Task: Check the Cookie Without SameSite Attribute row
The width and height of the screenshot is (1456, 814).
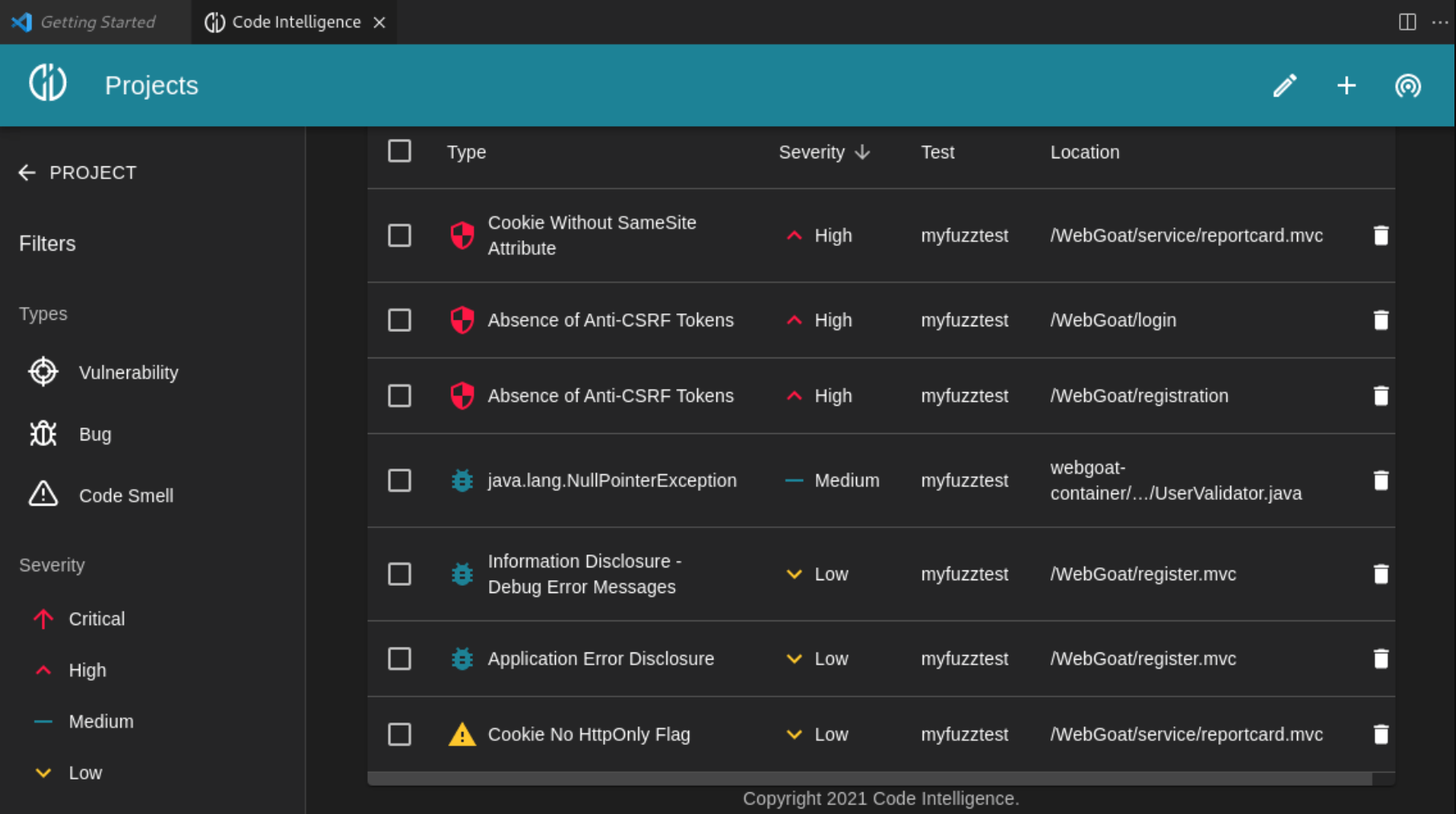Action: [x=399, y=235]
